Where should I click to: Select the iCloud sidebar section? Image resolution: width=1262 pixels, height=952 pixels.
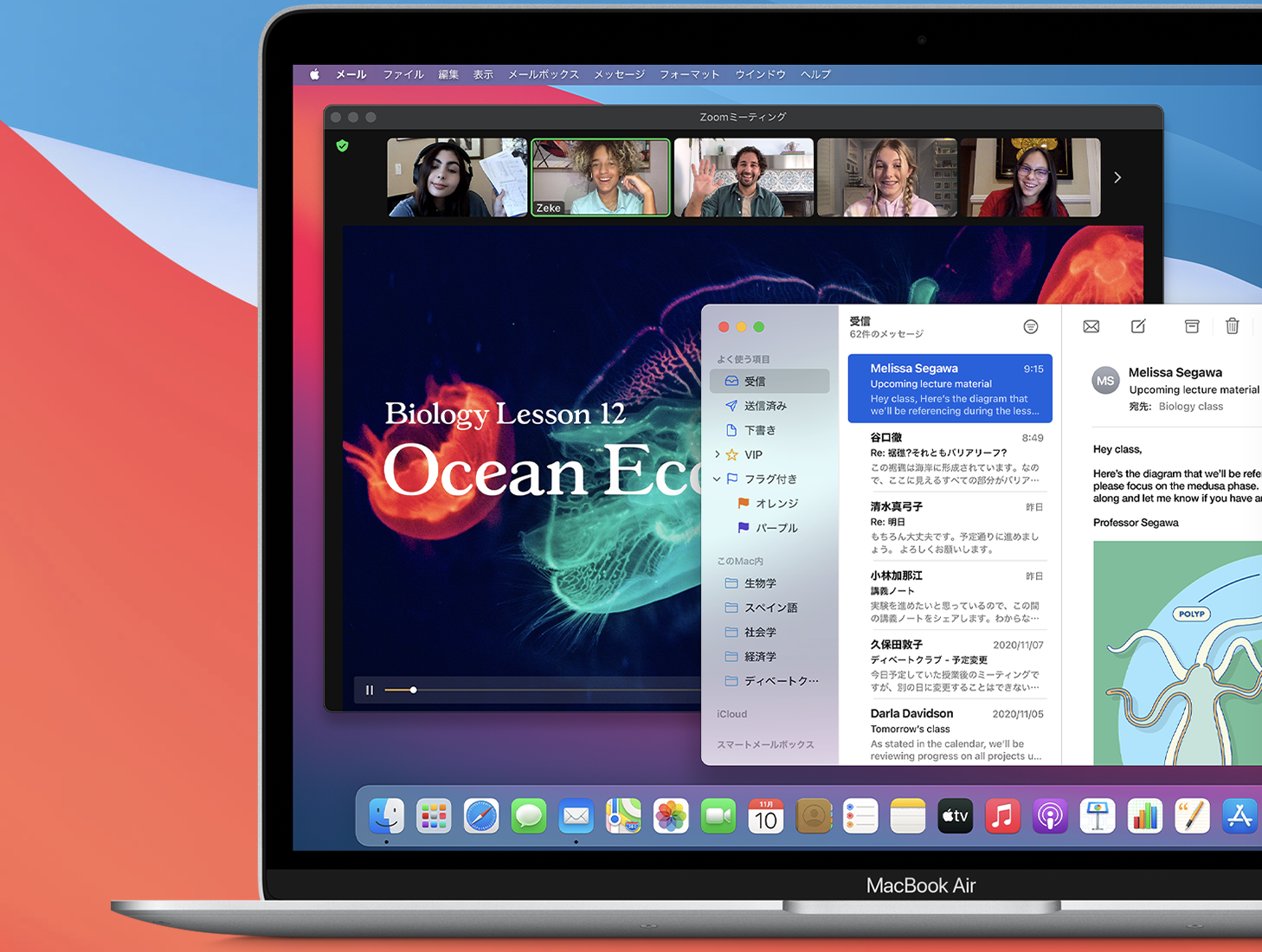(732, 714)
